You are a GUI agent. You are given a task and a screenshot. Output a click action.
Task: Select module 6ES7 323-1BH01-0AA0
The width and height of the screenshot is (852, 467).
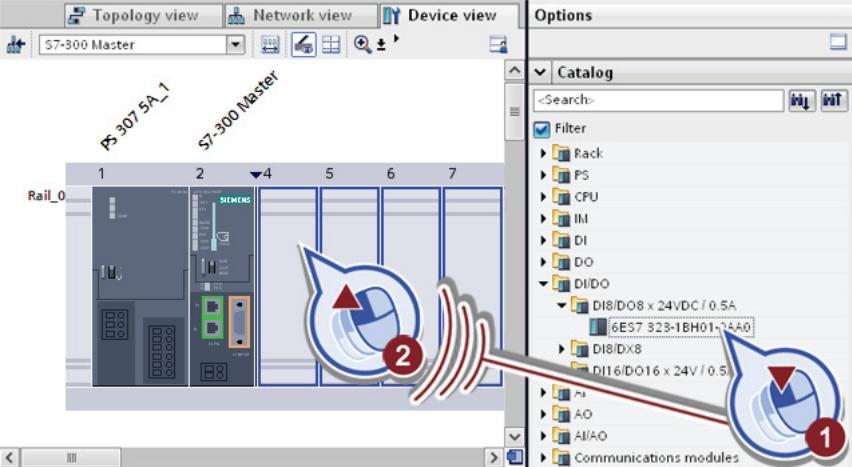tap(681, 327)
